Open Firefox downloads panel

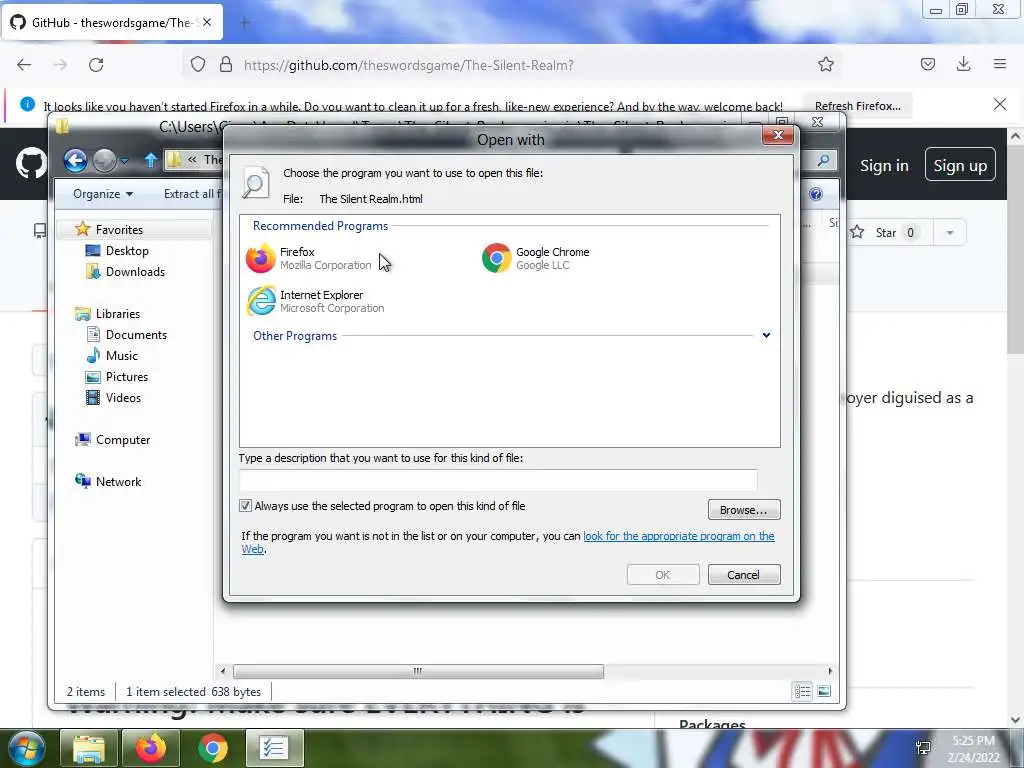pyautogui.click(x=963, y=64)
